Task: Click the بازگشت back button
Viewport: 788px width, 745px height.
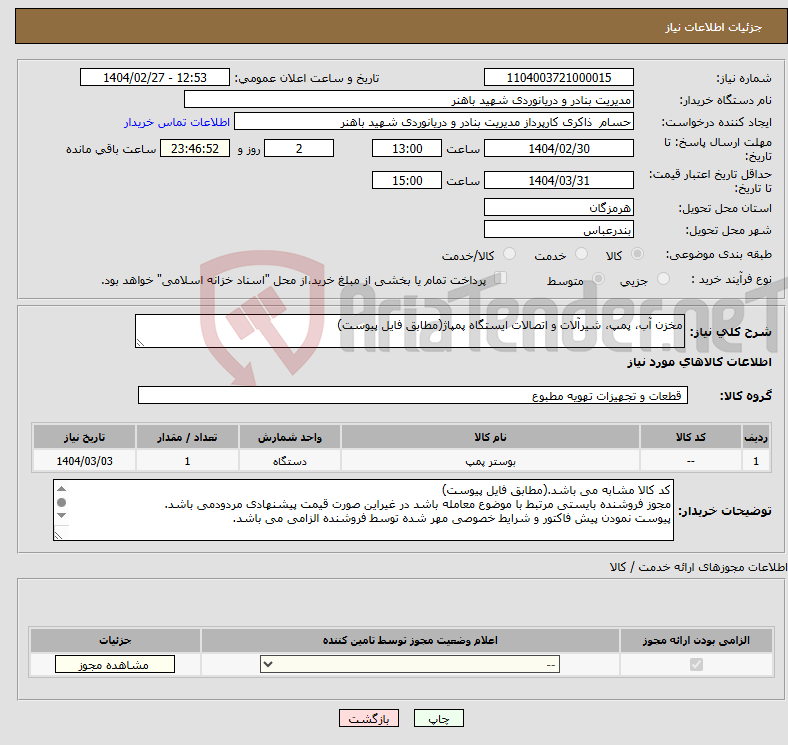Action: click(x=369, y=718)
